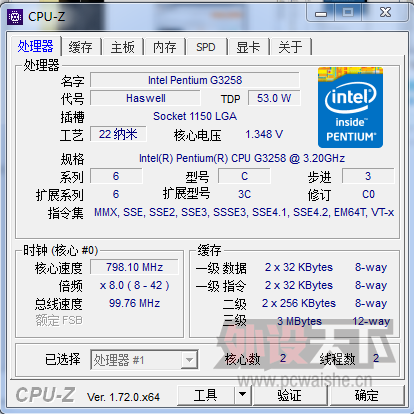Viewport: 414px width, 414px height.
Task: Switch to the 显卡 tab
Action: [248, 47]
